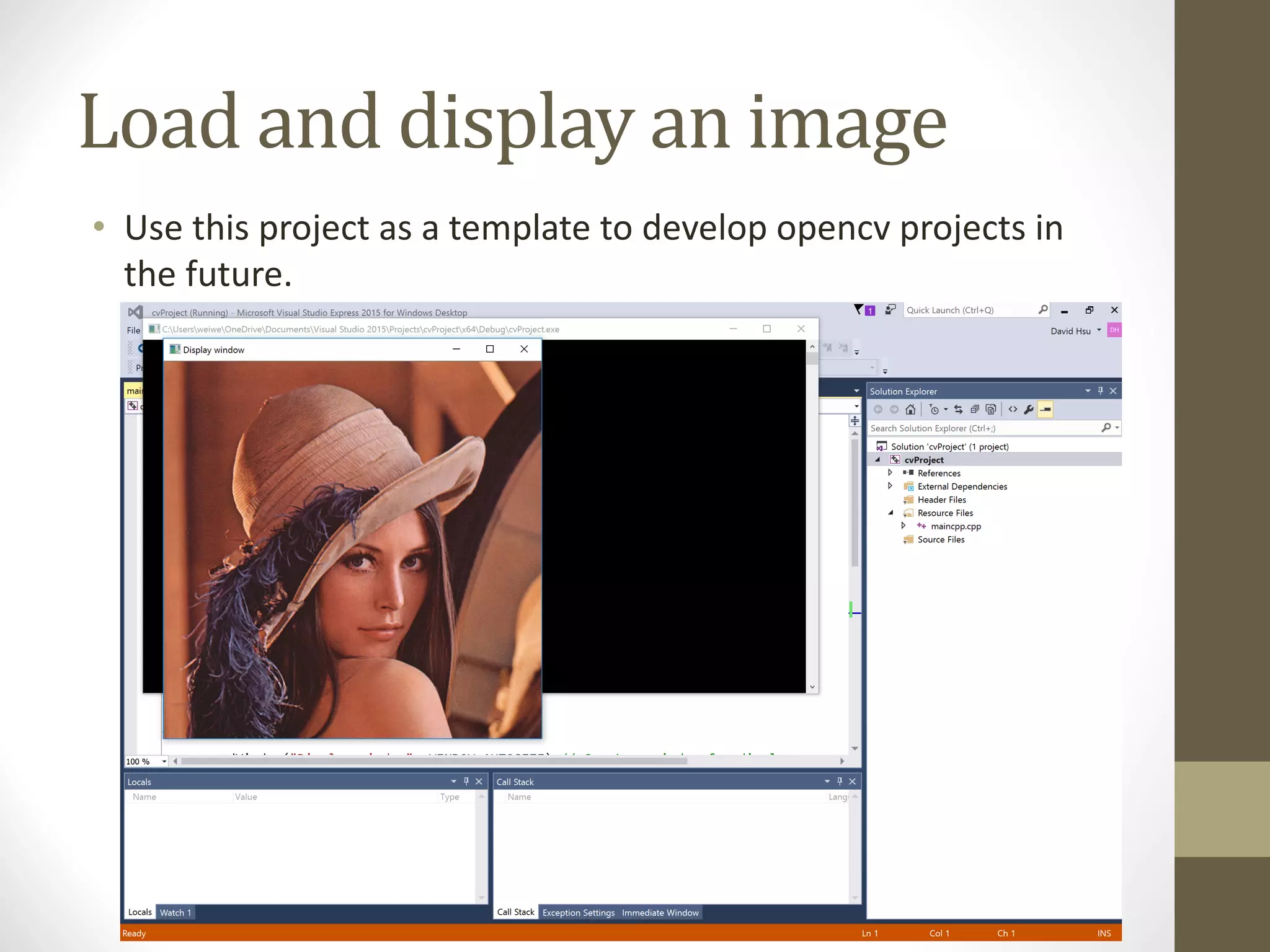Viewport: 1270px width, 952px height.
Task: Select maincpp.cpp in Solution Explorer
Action: point(956,526)
